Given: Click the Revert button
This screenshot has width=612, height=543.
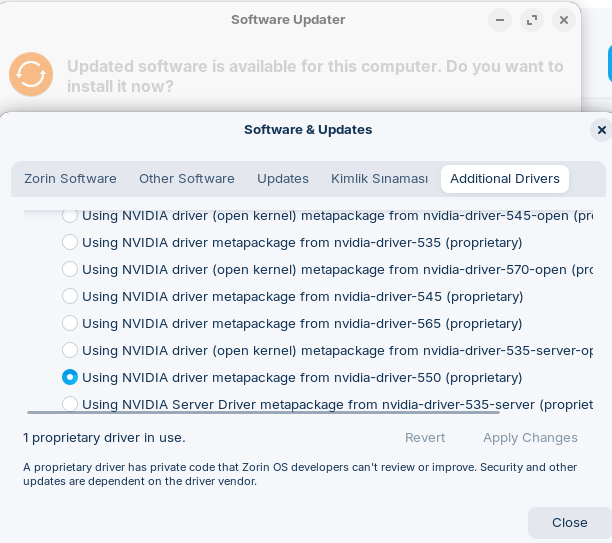Looking at the screenshot, I should (x=425, y=438).
